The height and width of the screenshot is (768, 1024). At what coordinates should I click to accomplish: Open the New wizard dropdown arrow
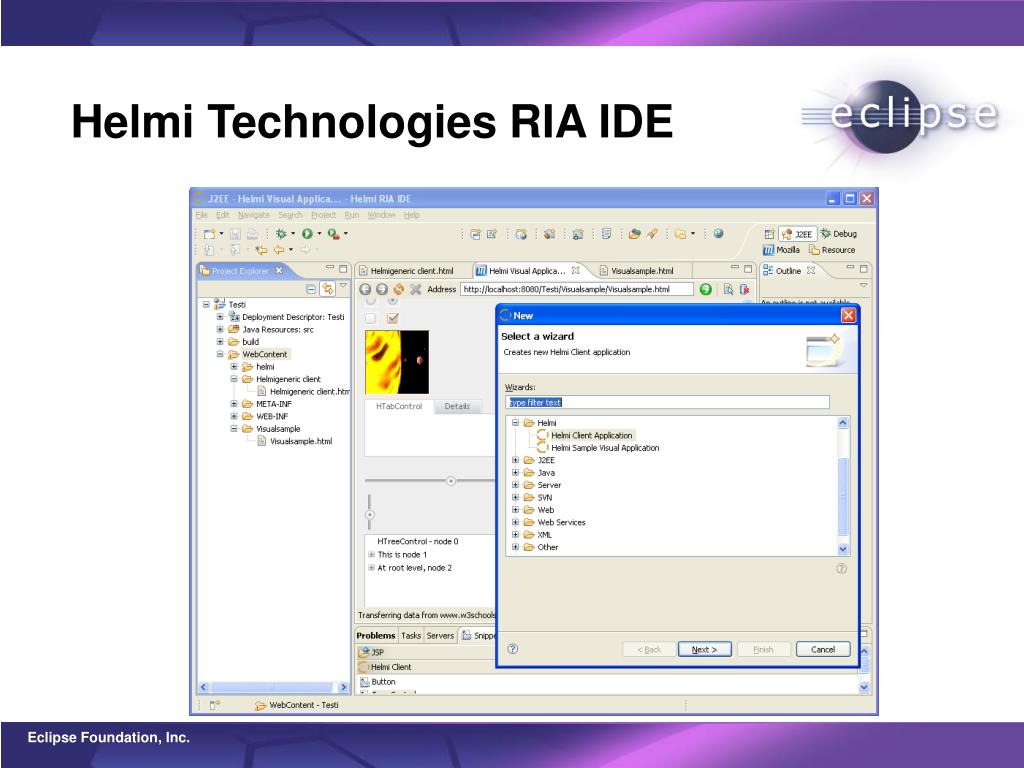click(221, 234)
